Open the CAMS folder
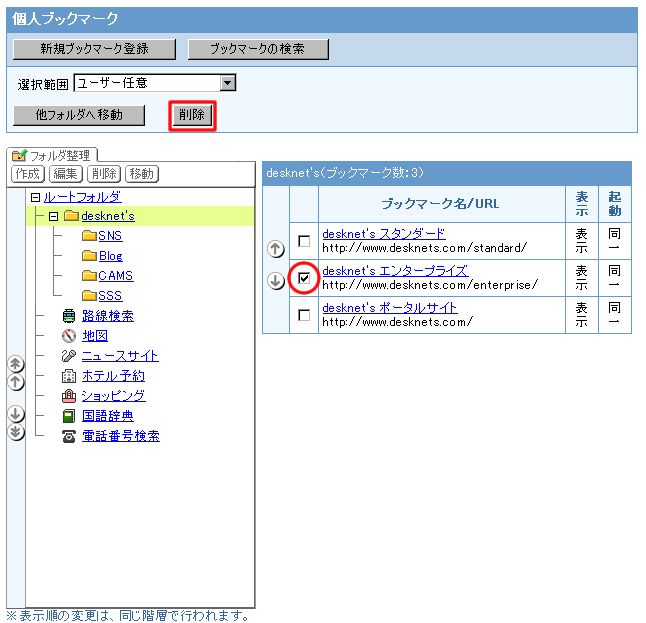Image resolution: width=646 pixels, height=623 pixels. tap(116, 276)
